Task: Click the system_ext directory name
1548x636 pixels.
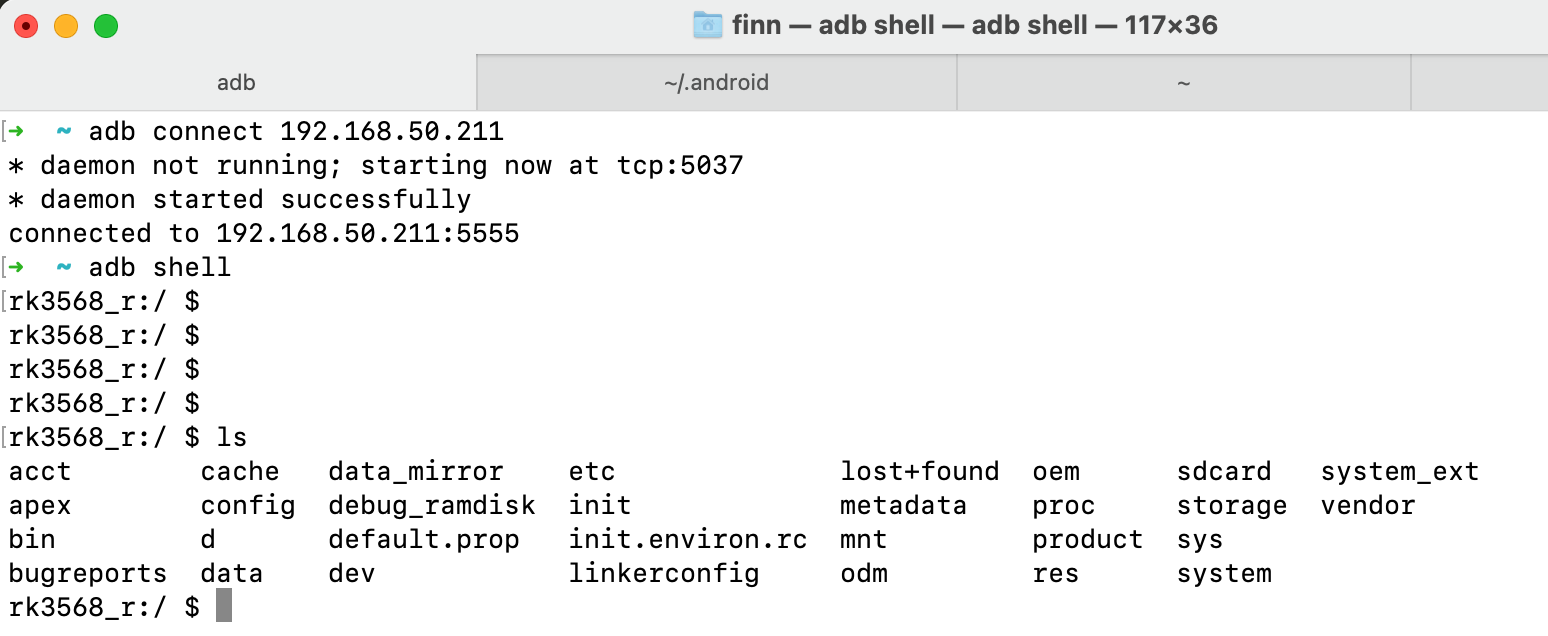Action: 1399,472
